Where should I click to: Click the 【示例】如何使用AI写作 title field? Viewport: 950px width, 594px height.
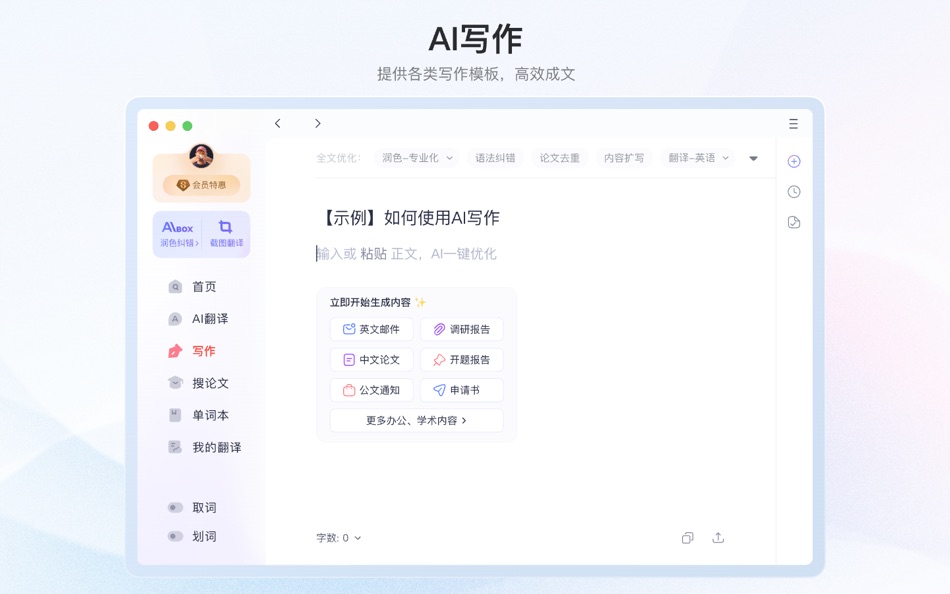411,218
